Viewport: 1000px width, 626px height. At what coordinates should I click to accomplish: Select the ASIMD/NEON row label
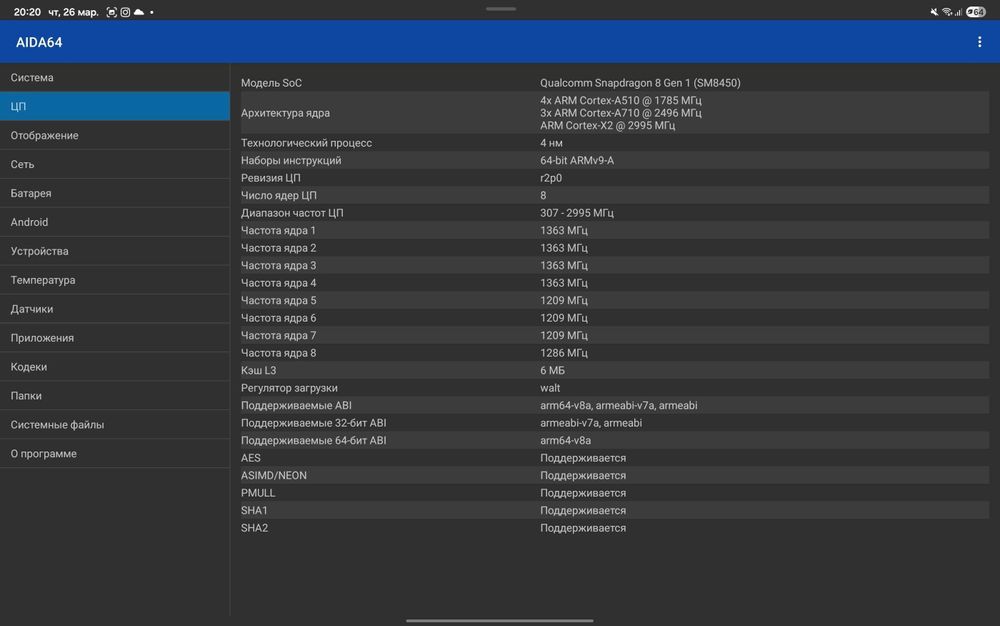coord(274,476)
